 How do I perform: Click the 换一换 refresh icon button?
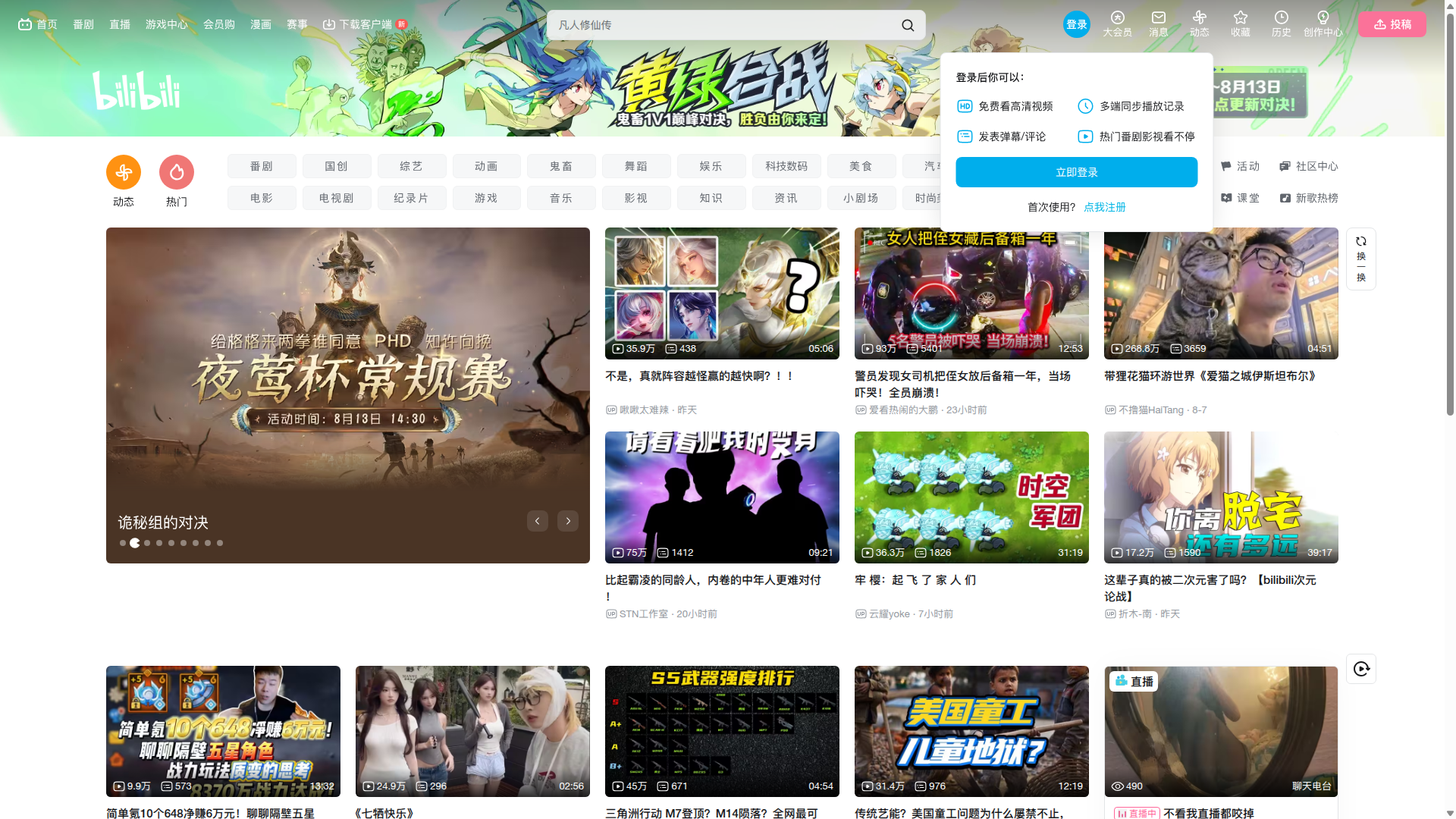pyautogui.click(x=1360, y=259)
